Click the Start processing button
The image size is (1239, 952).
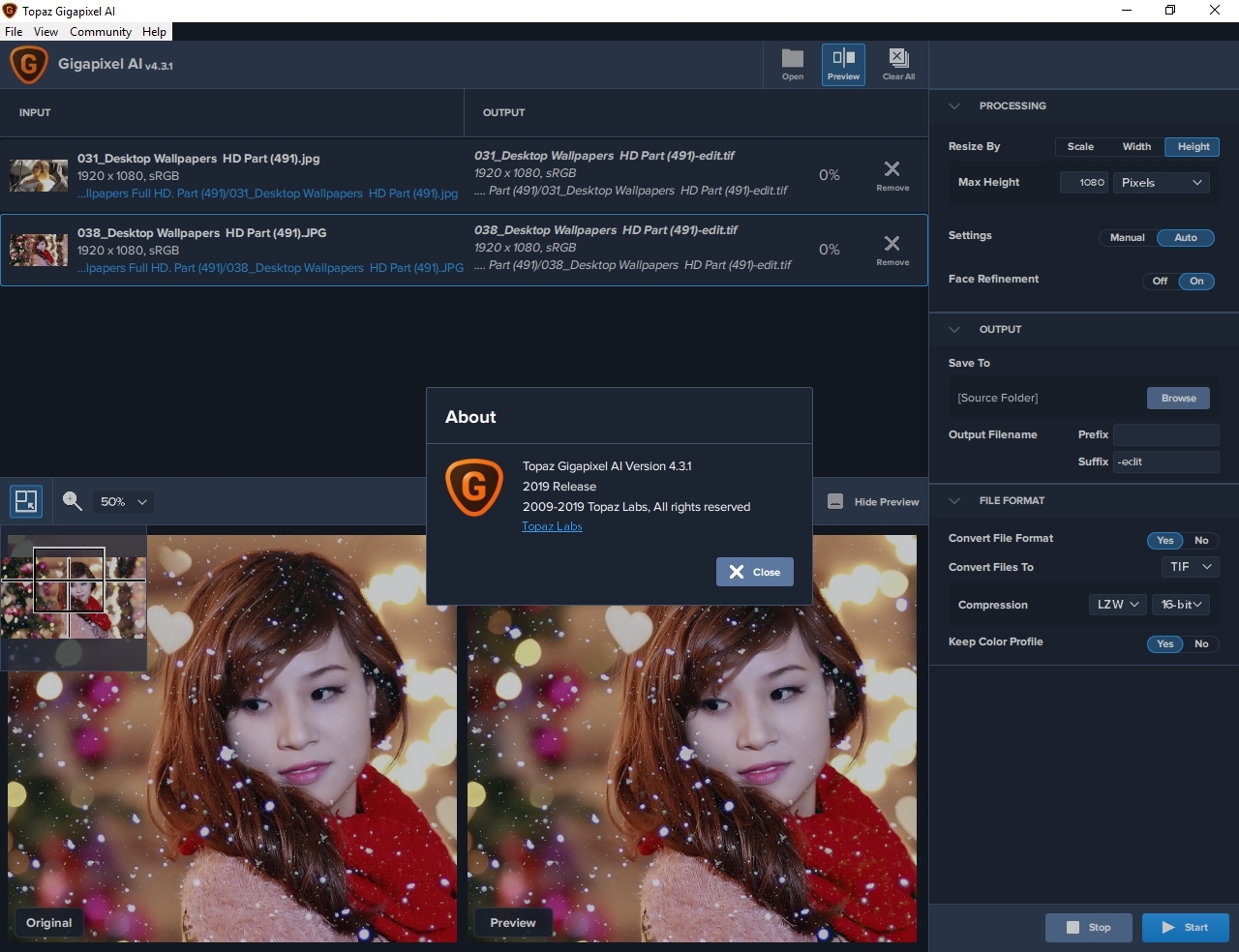[1185, 927]
